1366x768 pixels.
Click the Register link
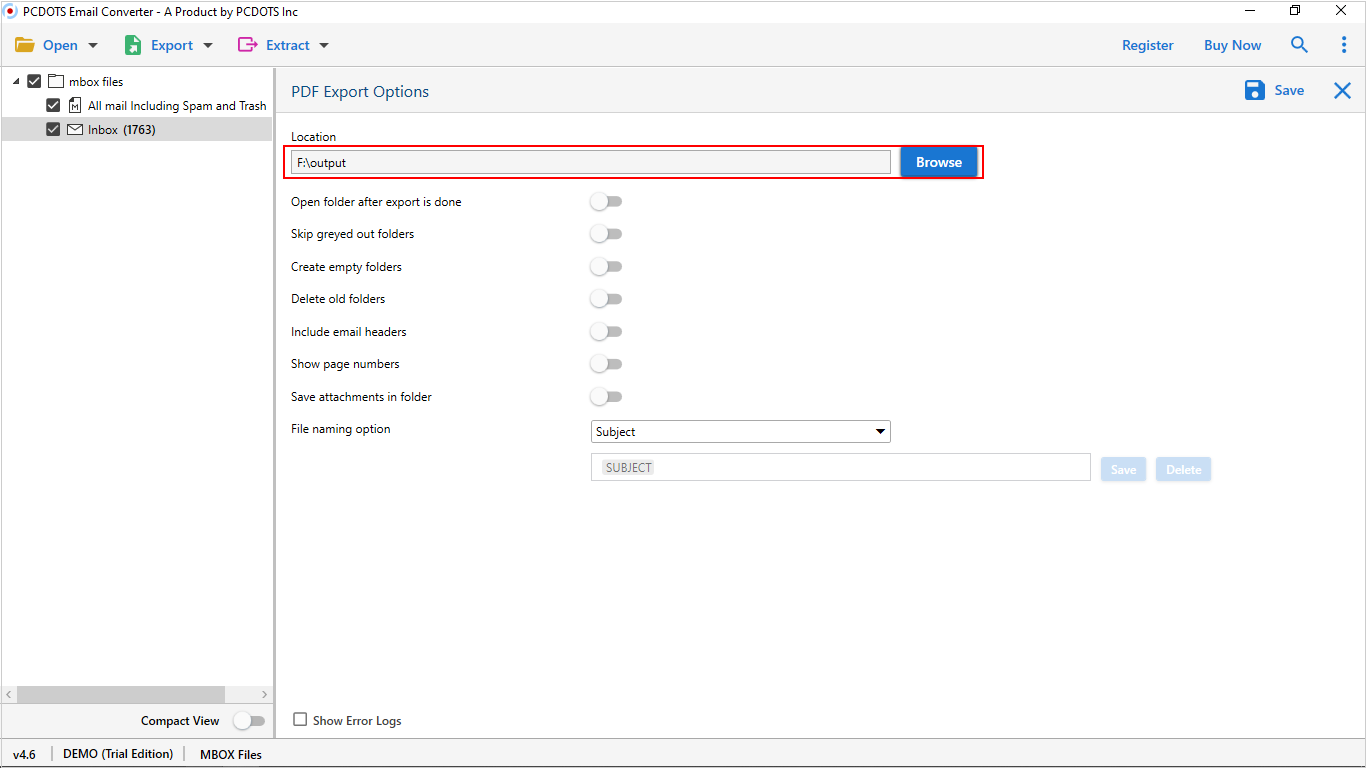point(1148,45)
